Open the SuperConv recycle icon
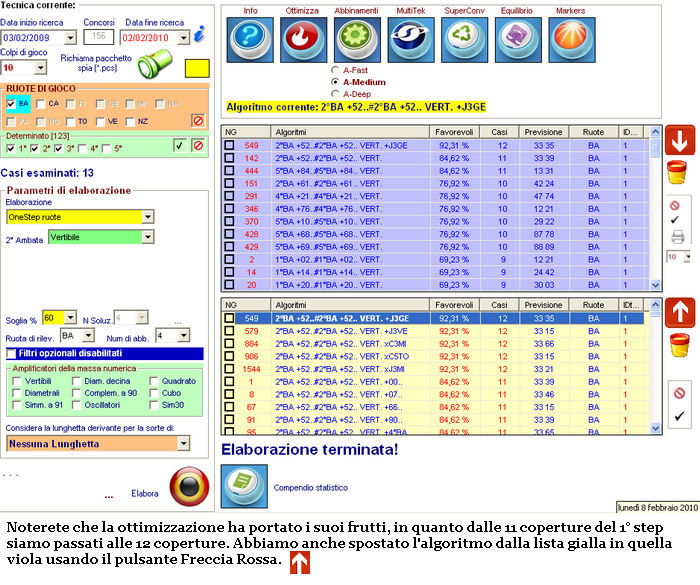This screenshot has height=585, width=700. click(x=464, y=40)
